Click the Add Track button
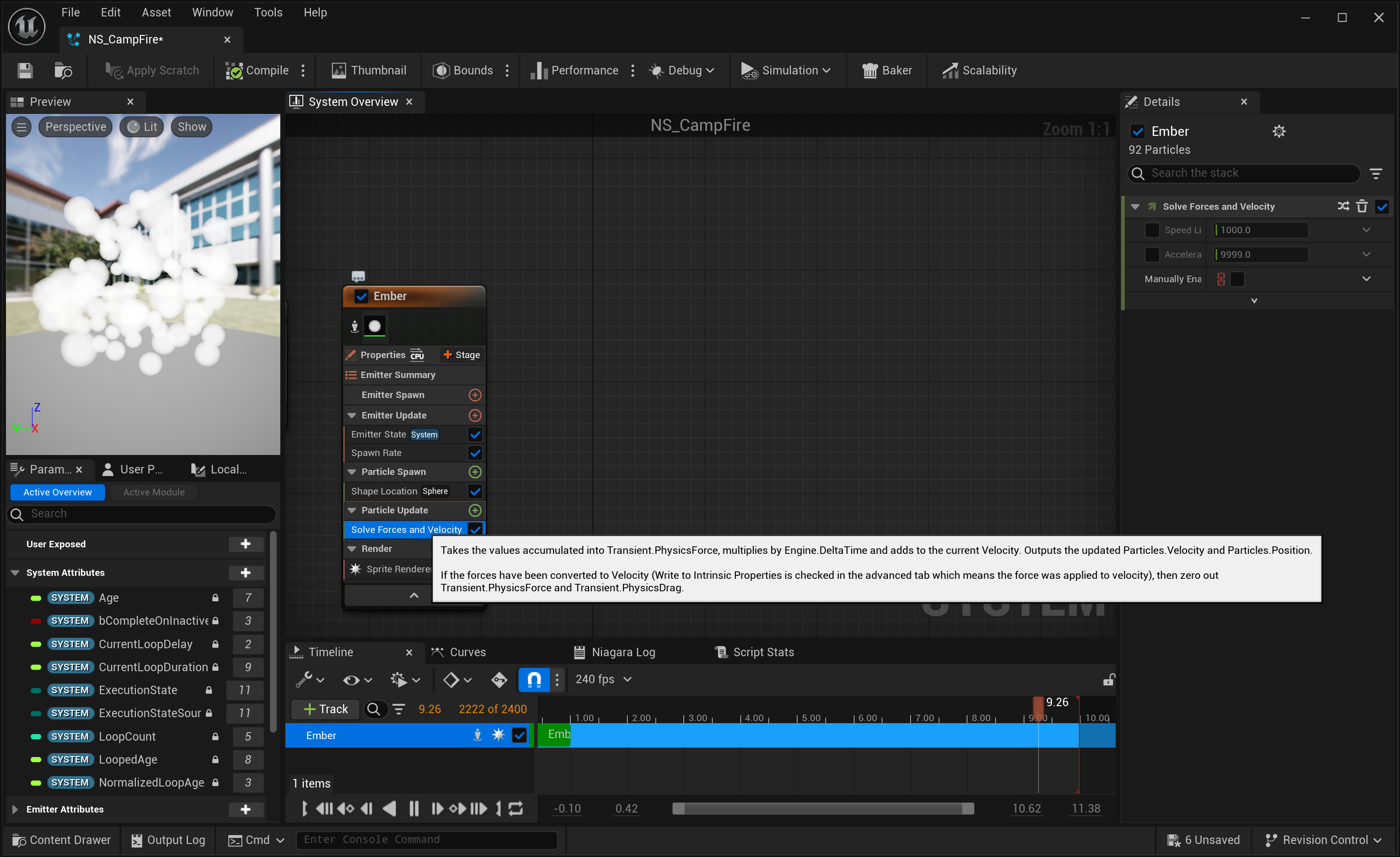 pyautogui.click(x=325, y=709)
